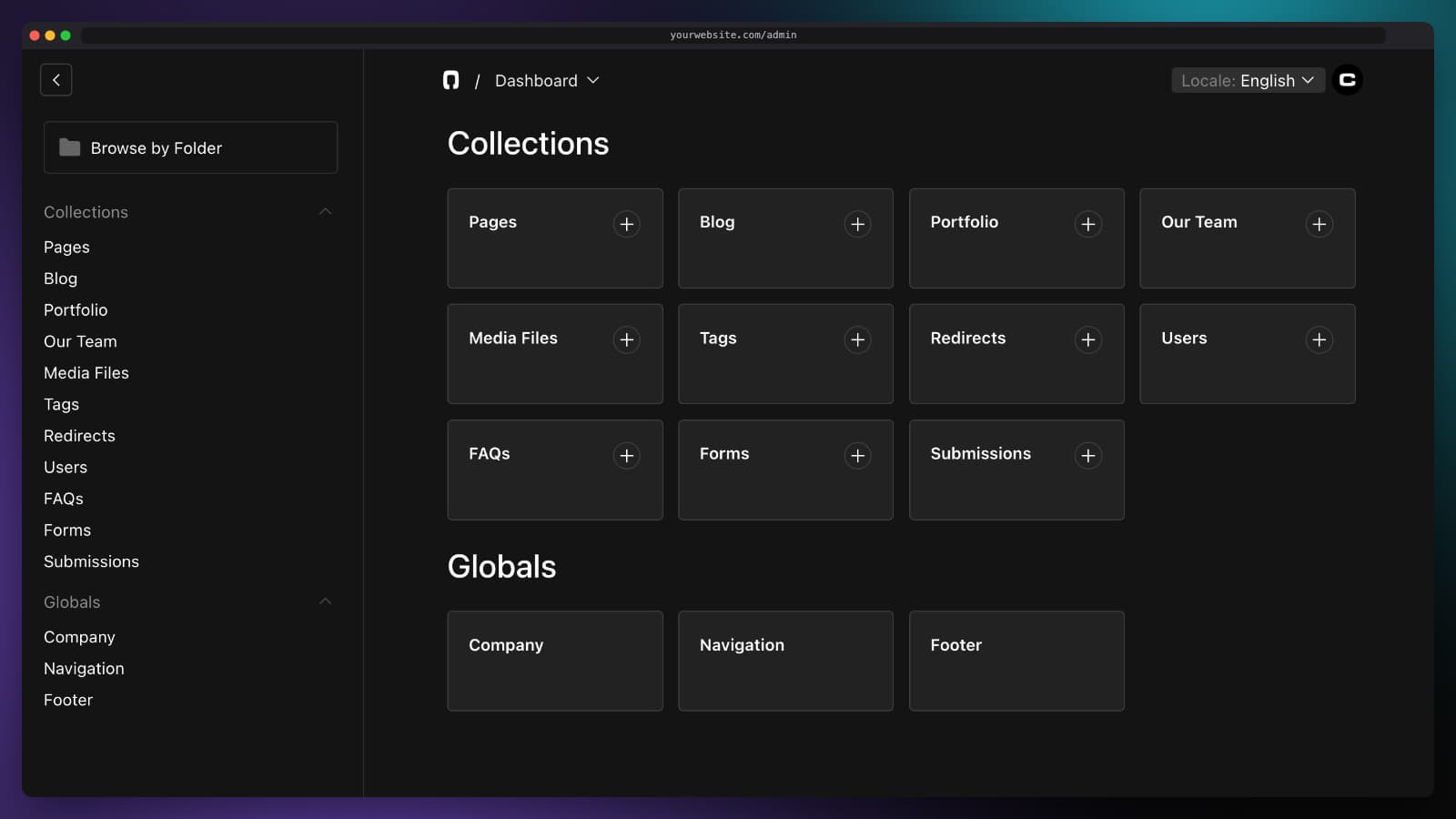Viewport: 1456px width, 819px height.
Task: Open Forms sidebar link
Action: tap(67, 530)
